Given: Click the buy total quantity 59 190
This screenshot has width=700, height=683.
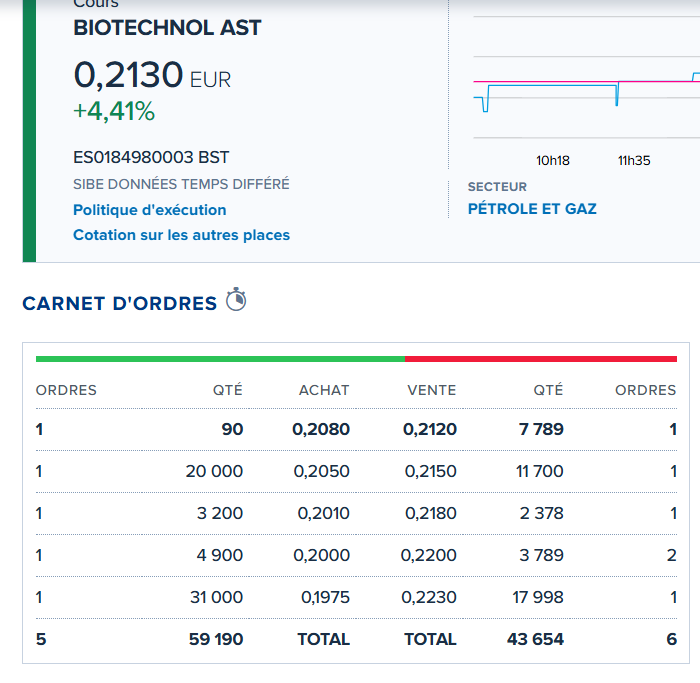Looking at the screenshot, I should click(x=216, y=639).
